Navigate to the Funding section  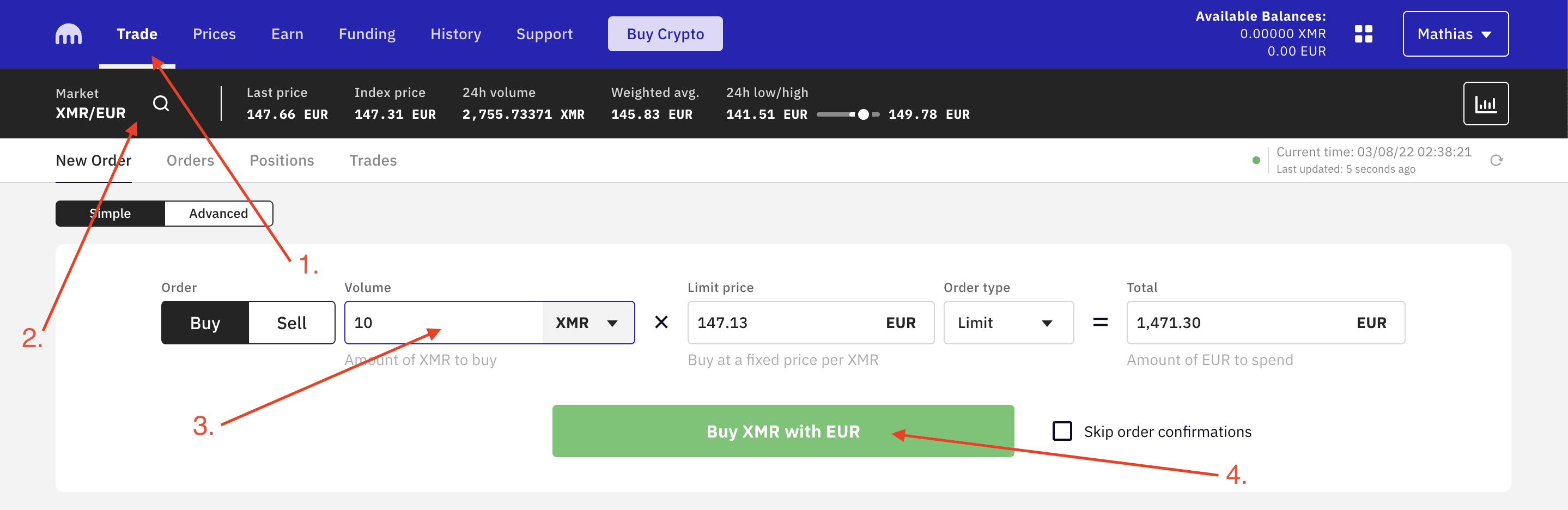pyautogui.click(x=367, y=33)
